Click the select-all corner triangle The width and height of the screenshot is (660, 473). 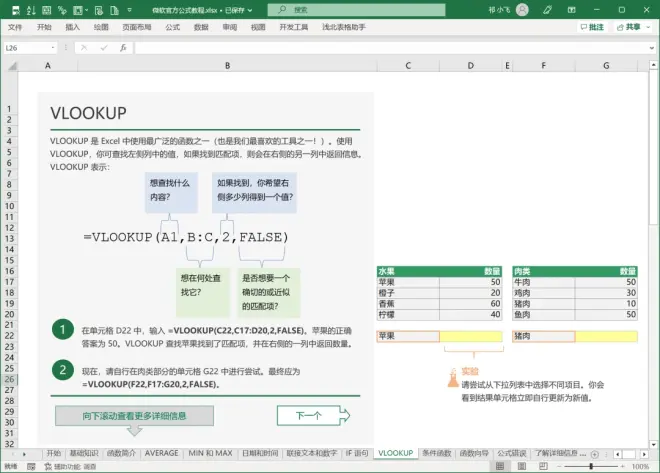(12, 66)
